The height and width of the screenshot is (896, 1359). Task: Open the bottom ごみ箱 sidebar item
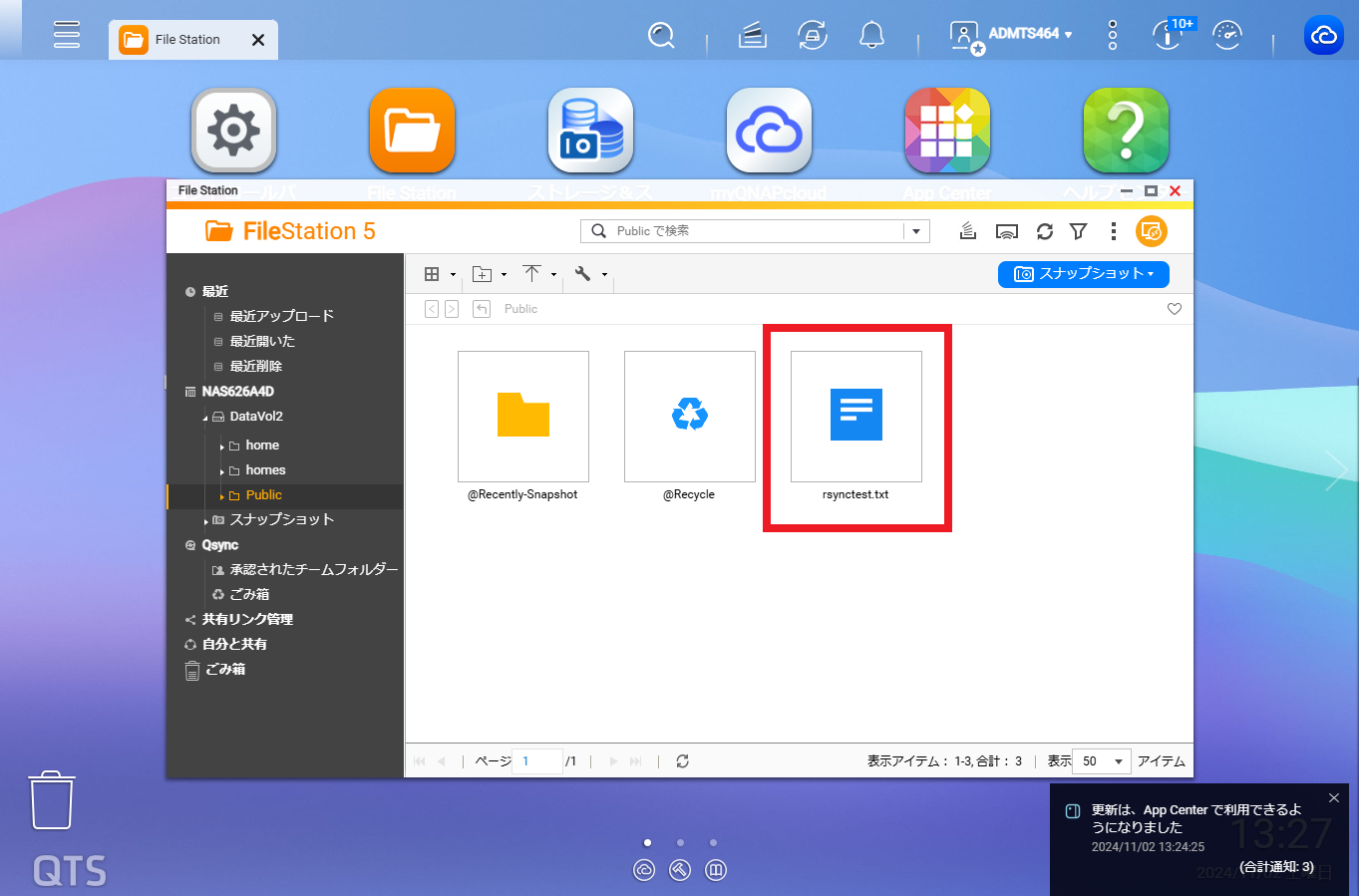click(224, 670)
